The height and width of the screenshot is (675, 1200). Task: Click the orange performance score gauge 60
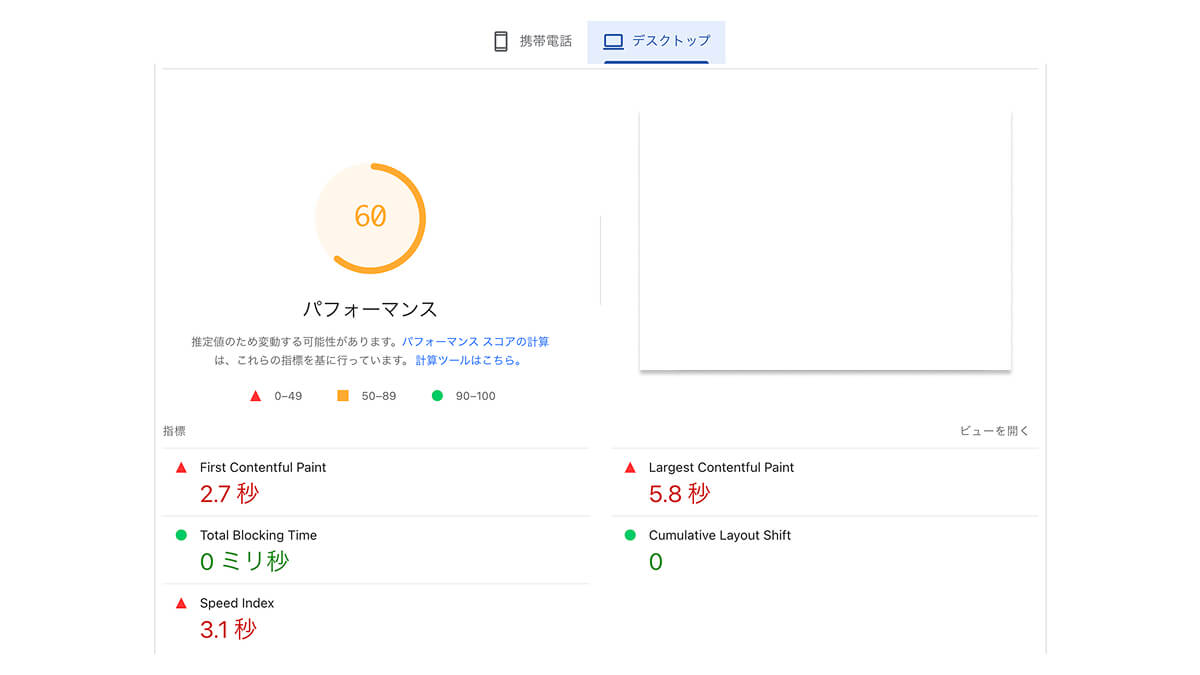pyautogui.click(x=370, y=217)
